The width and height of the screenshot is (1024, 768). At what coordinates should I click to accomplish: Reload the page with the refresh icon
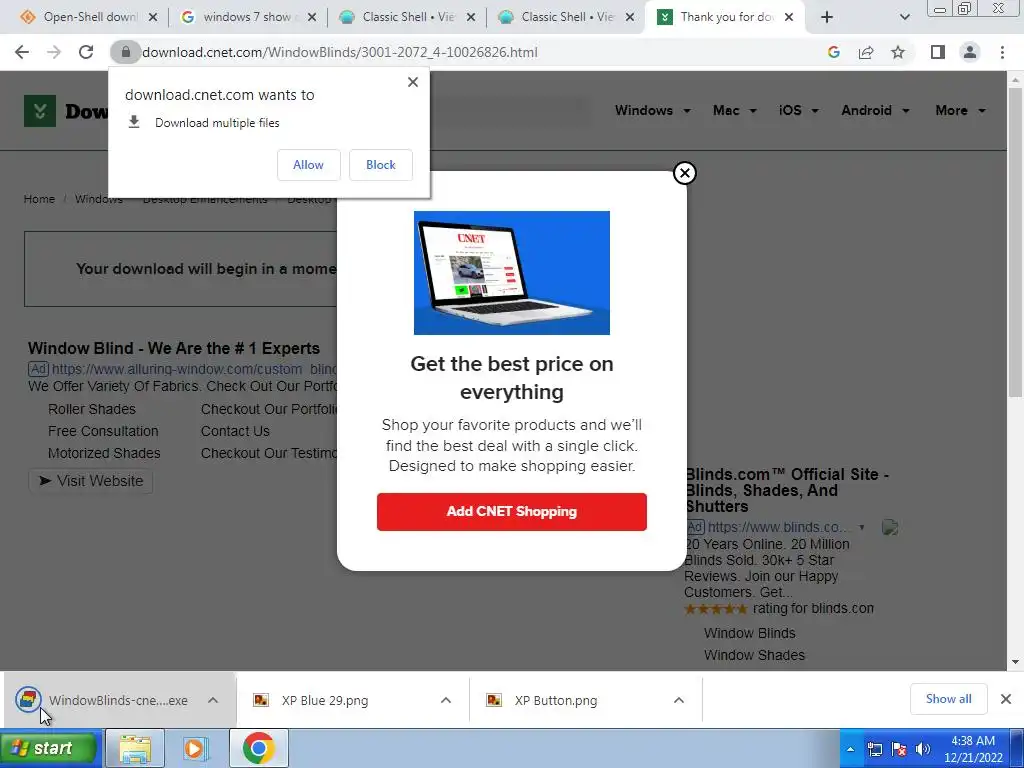[86, 52]
